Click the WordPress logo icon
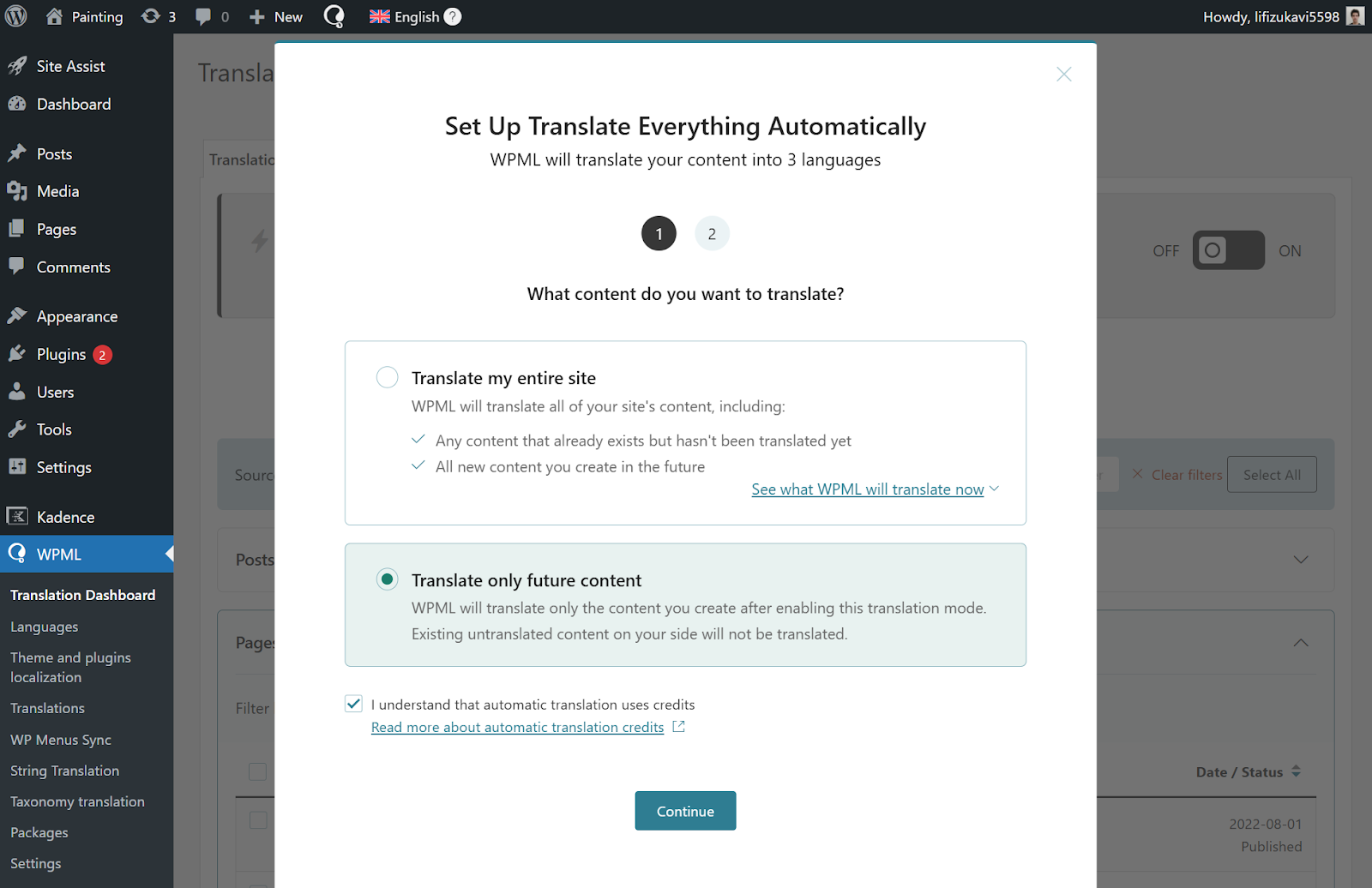Image resolution: width=1372 pixels, height=888 pixels. point(15,16)
